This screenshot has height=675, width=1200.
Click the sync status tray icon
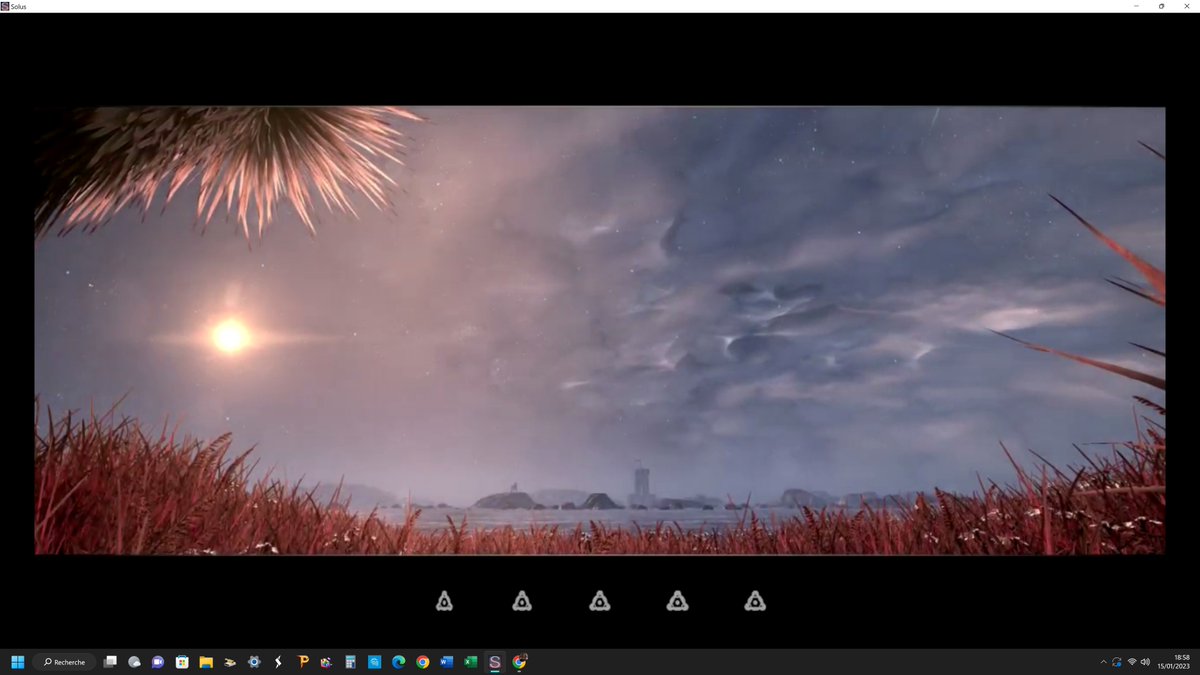[1117, 662]
